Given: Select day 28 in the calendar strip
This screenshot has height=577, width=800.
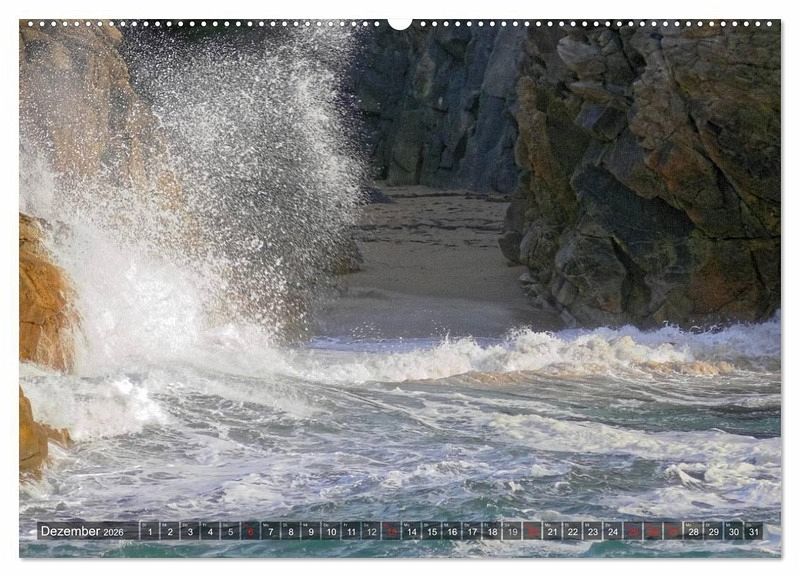Looking at the screenshot, I should (x=693, y=531).
